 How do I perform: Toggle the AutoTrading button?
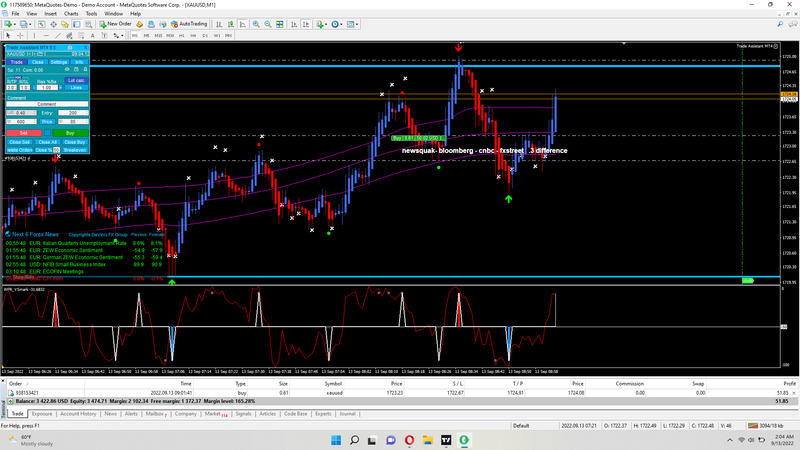188,23
